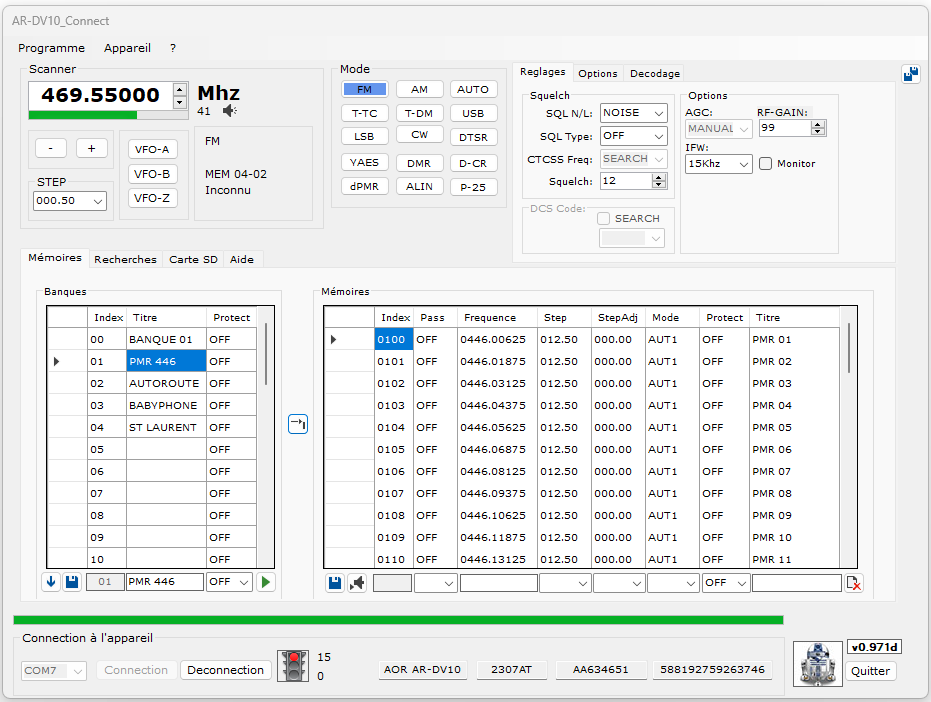Click the save disk icon below Mémoires table
The width and height of the screenshot is (931, 702).
[x=335, y=583]
